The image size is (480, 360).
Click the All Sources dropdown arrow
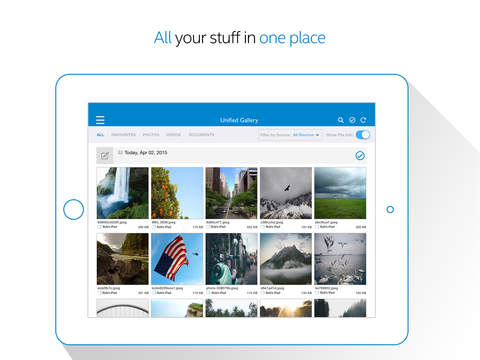(317, 135)
